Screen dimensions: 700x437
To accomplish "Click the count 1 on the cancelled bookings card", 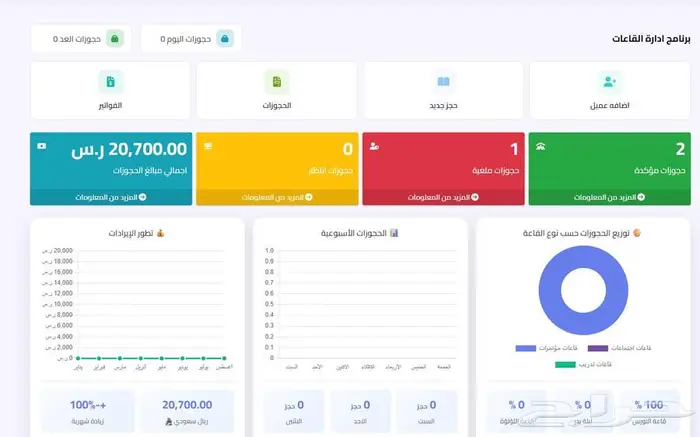I will (514, 149).
